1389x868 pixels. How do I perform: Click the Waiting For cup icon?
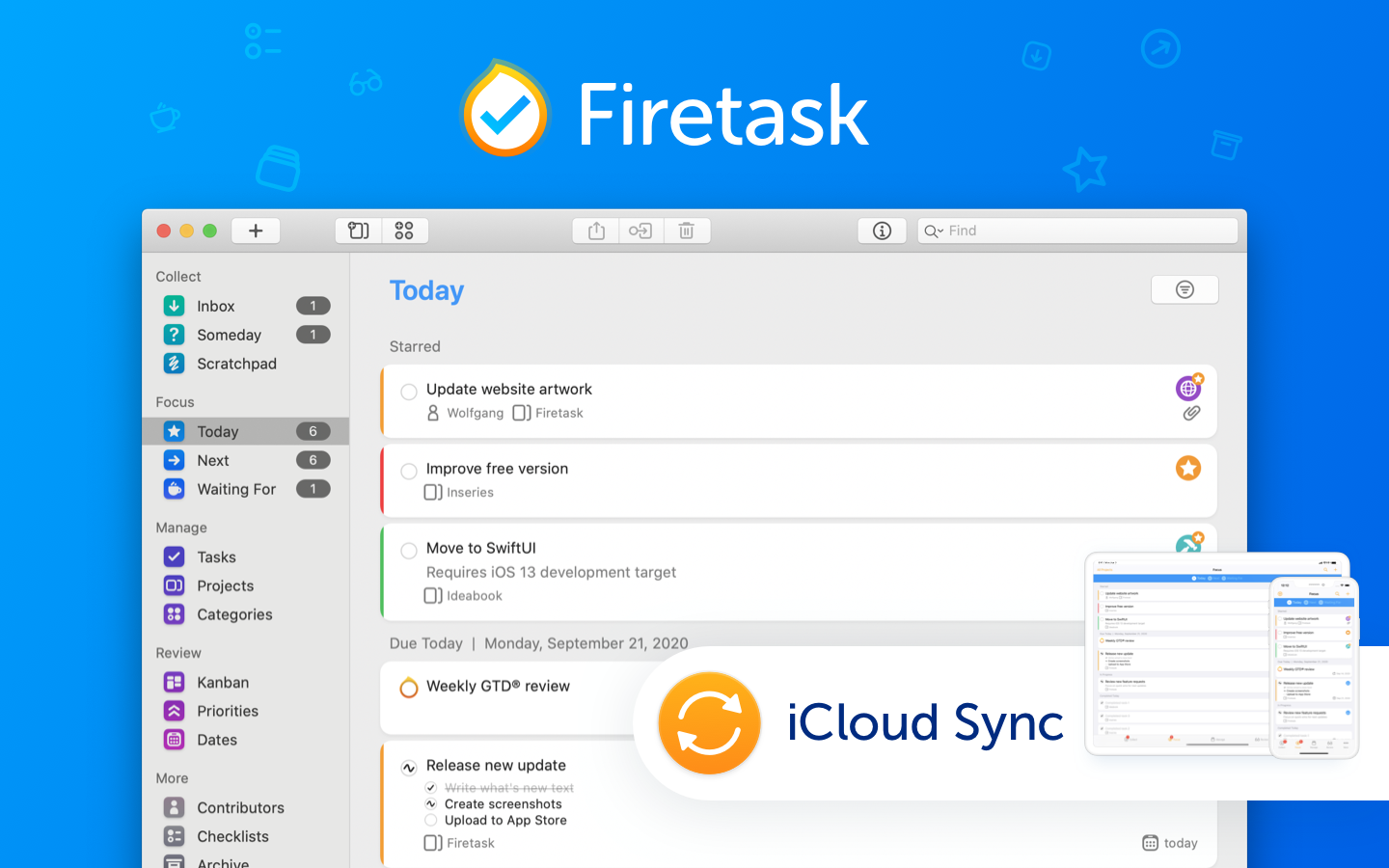[174, 489]
